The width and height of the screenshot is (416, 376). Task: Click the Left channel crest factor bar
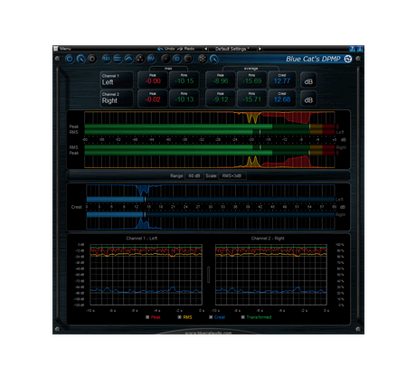tap(210, 199)
